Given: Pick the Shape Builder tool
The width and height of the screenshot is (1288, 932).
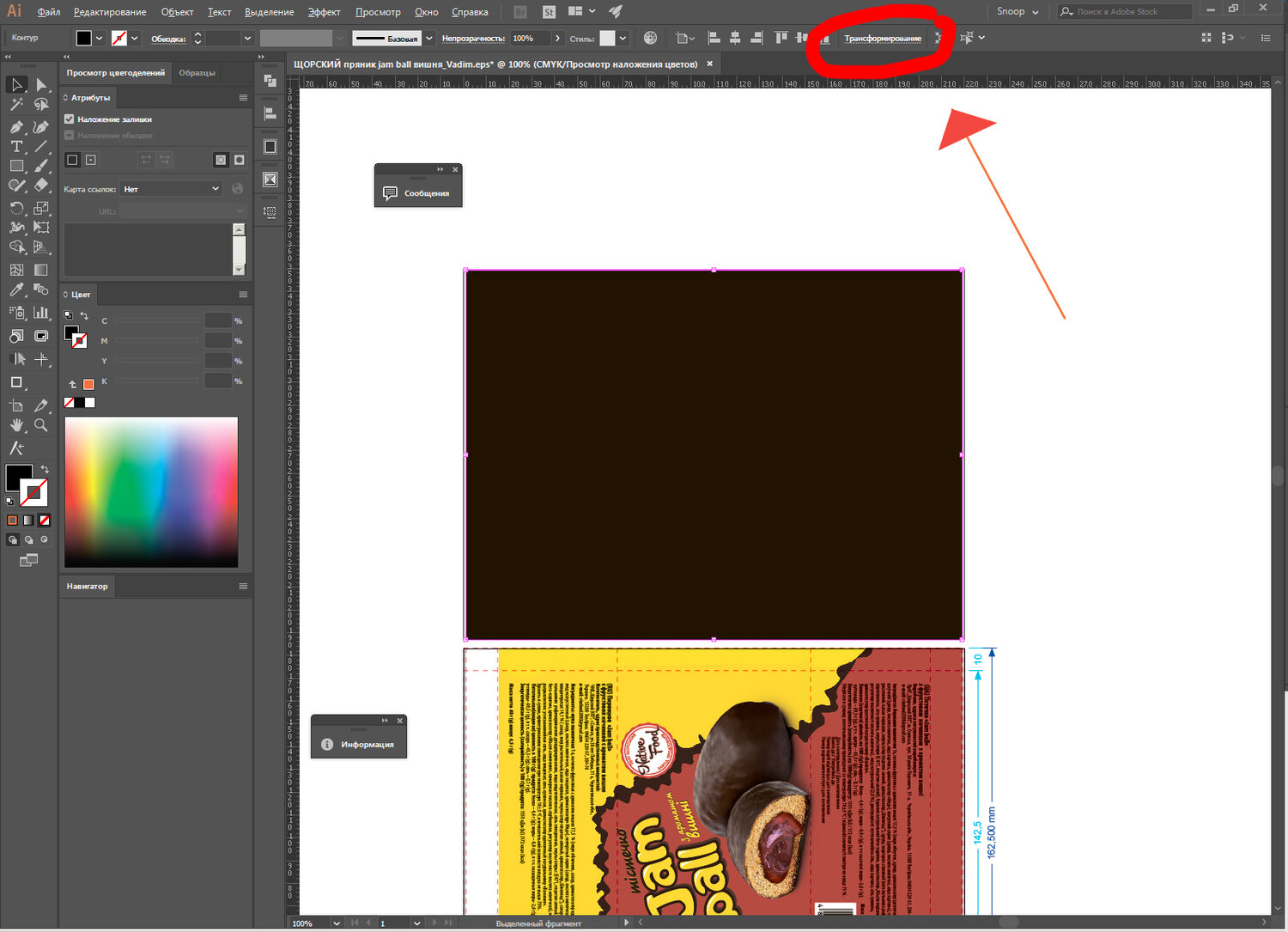Looking at the screenshot, I should tap(16, 247).
